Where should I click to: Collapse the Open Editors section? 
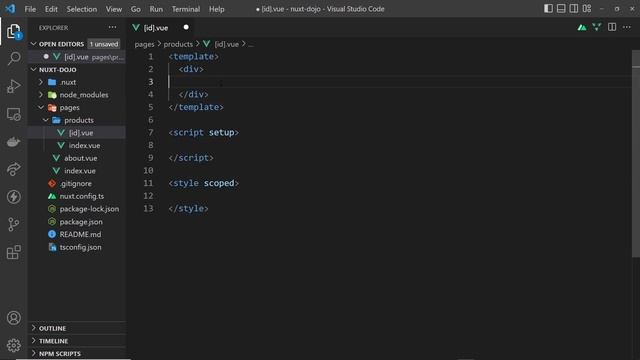pos(33,44)
